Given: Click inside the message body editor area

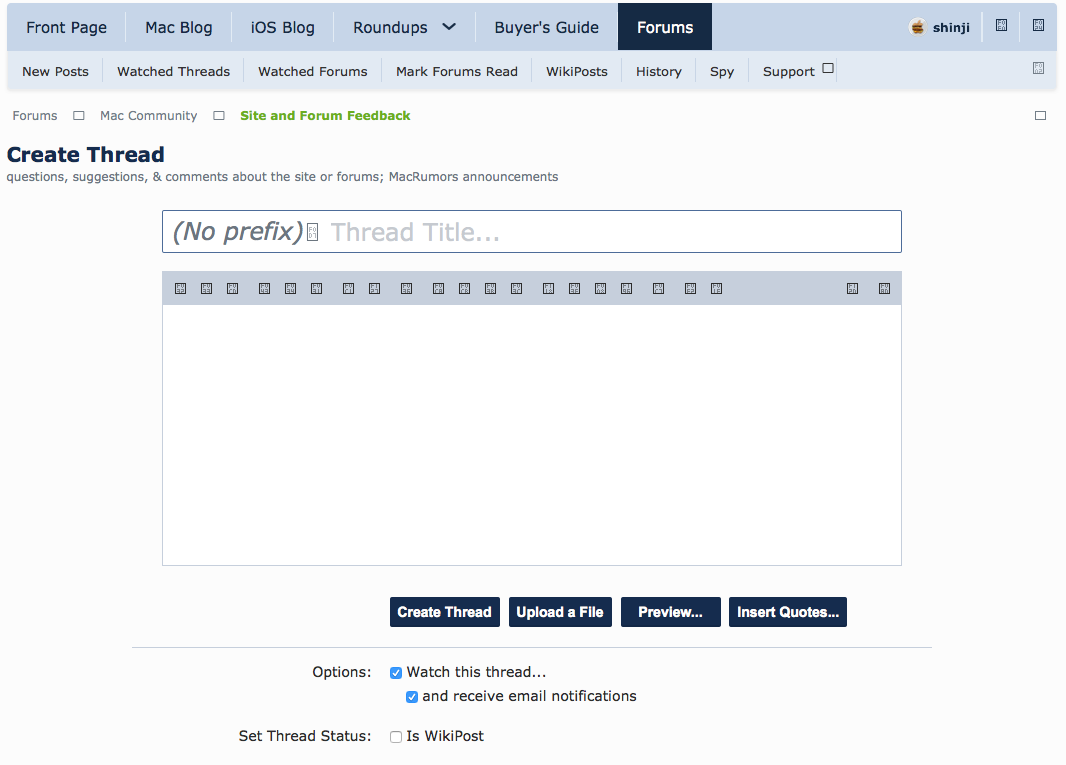Looking at the screenshot, I should [532, 435].
